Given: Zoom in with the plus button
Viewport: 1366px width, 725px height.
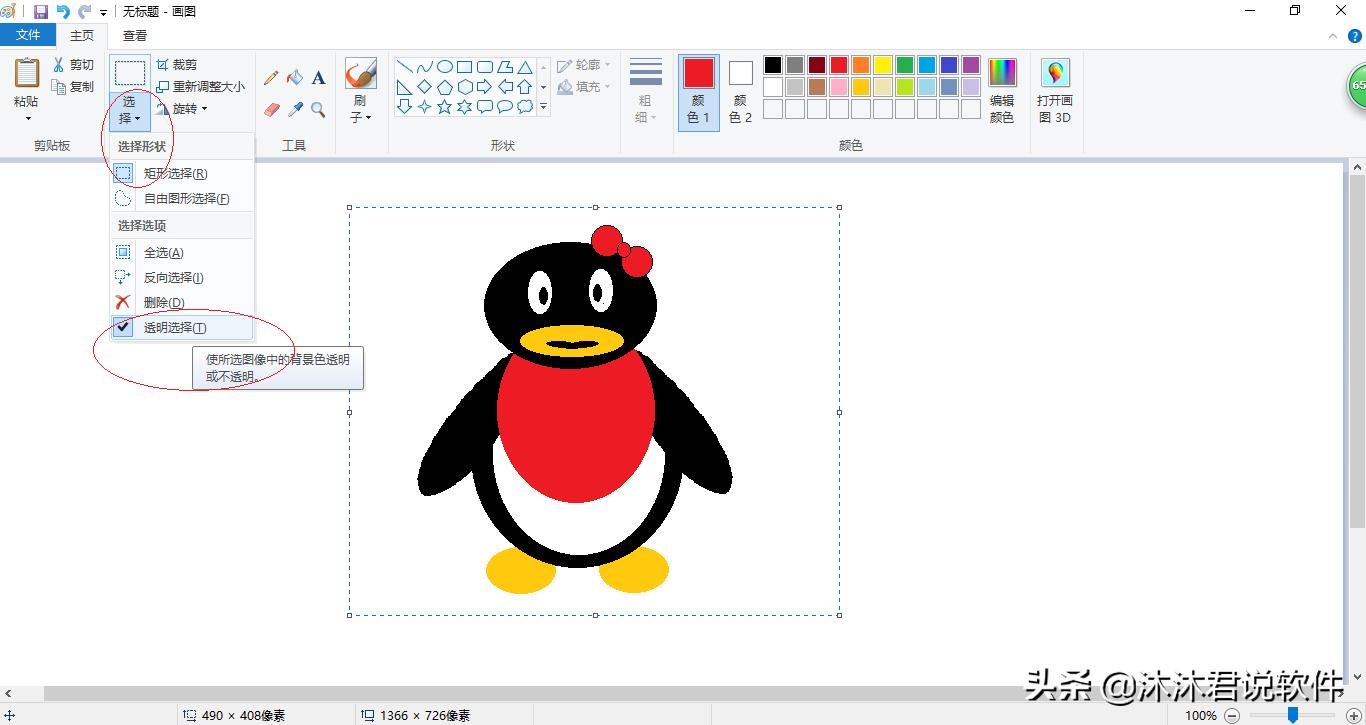Looking at the screenshot, I should tap(1354, 715).
